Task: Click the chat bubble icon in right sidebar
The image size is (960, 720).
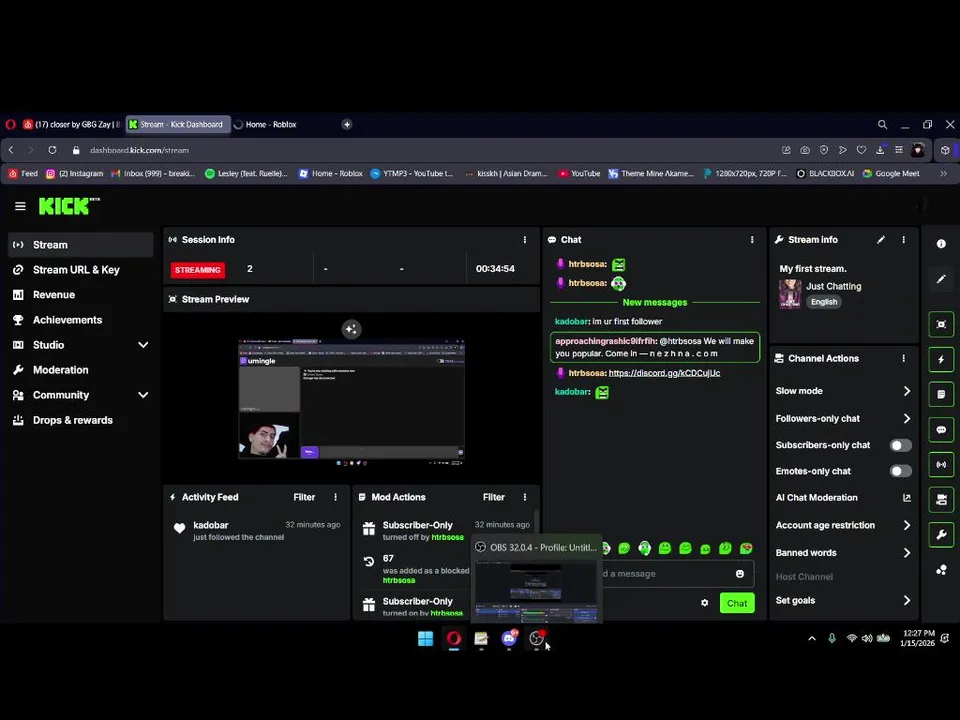Action: coord(941,430)
